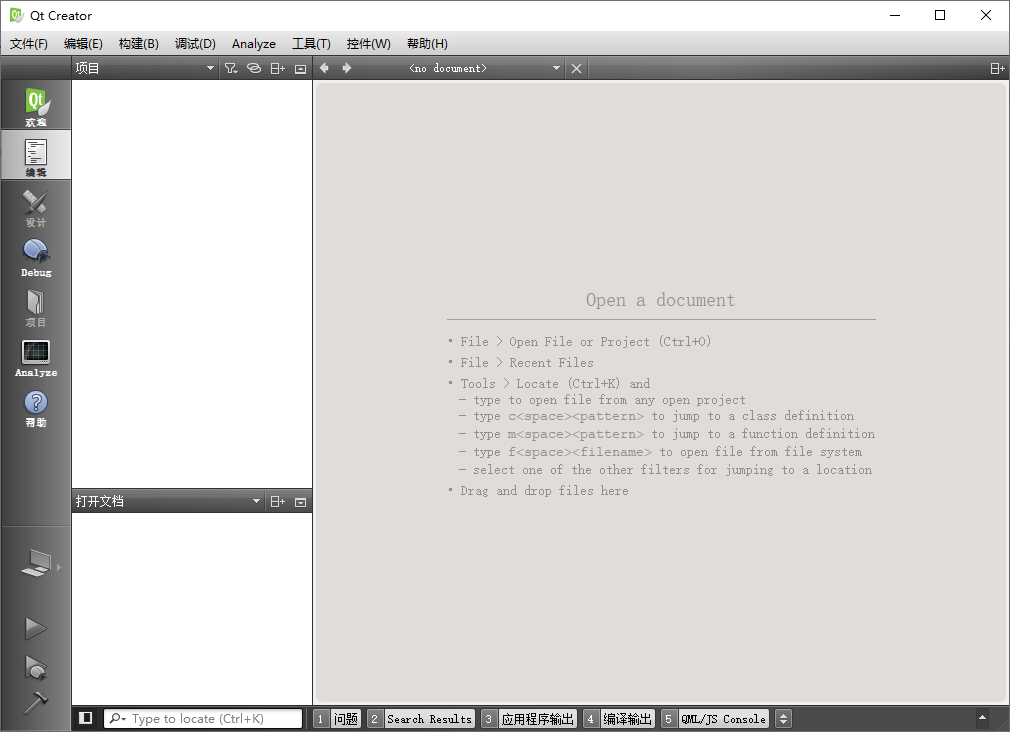Open the 工具(T) menu
This screenshot has height=732, width=1010.
(x=311, y=44)
